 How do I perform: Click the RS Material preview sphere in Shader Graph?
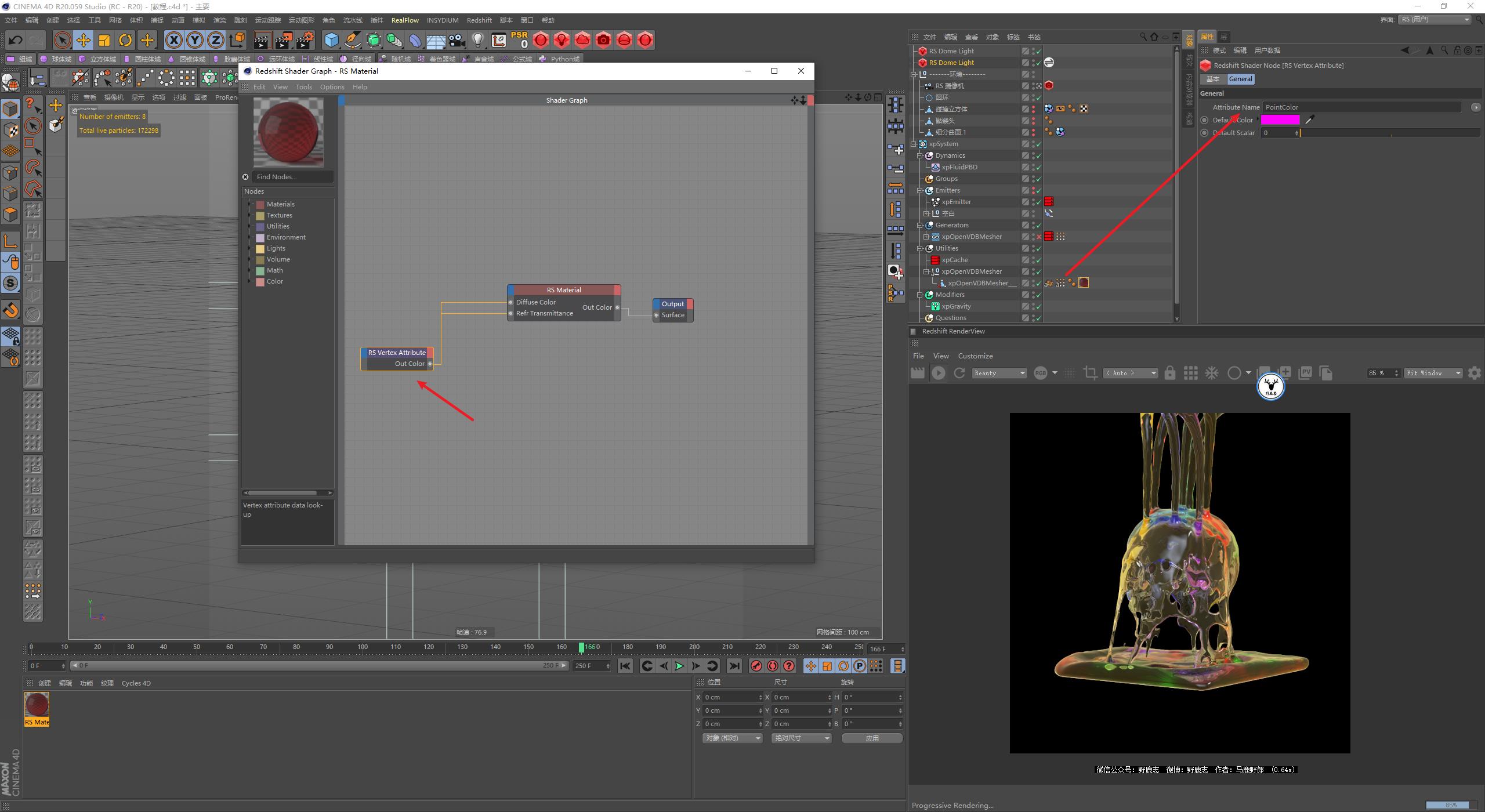[287, 132]
